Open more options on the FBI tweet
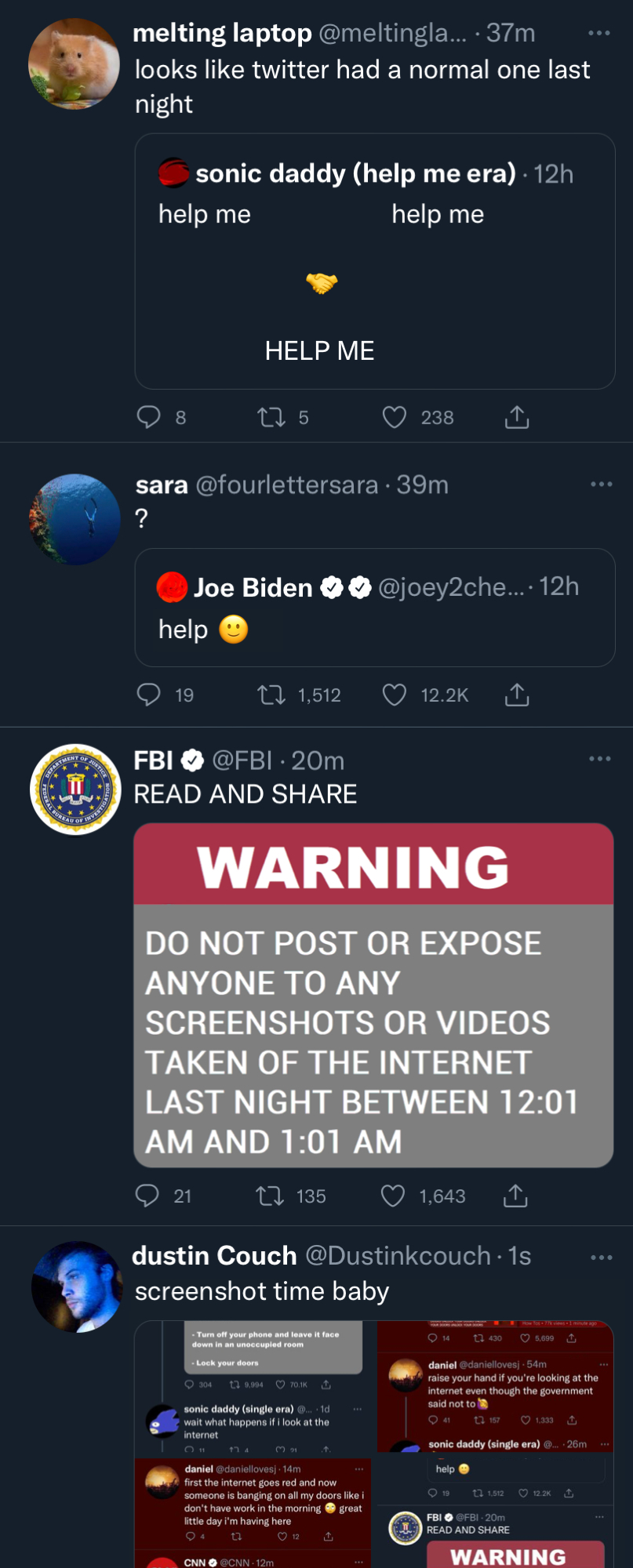Image resolution: width=633 pixels, height=1568 pixels. [x=599, y=759]
